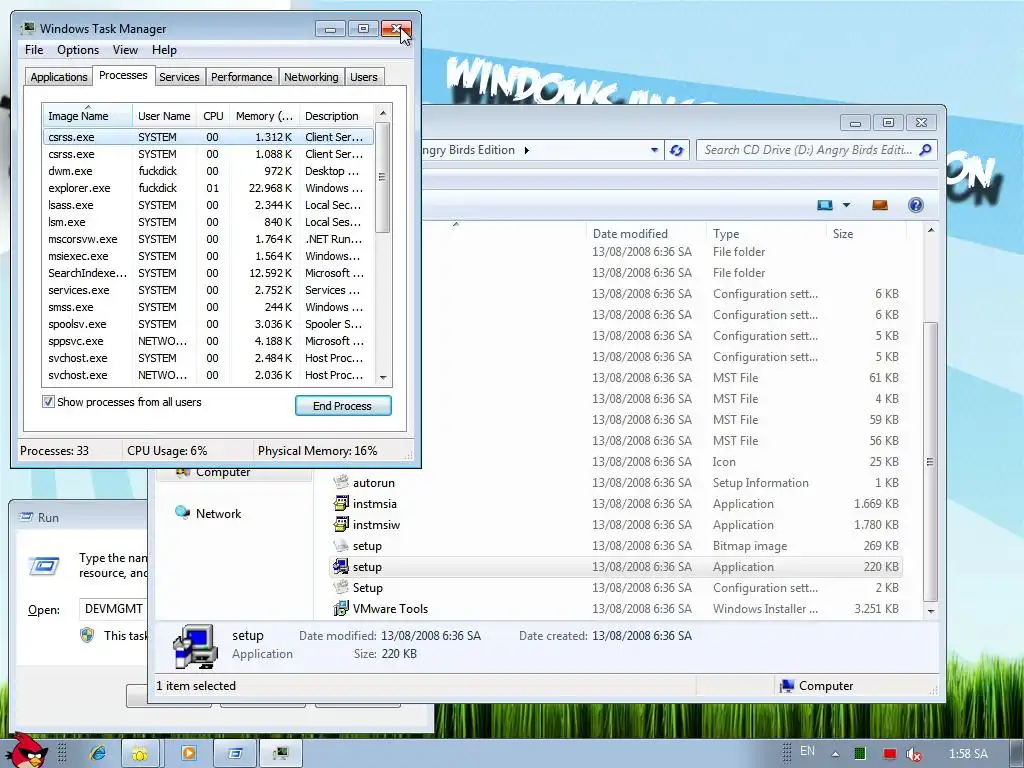Switch to the Performance tab

click(241, 77)
